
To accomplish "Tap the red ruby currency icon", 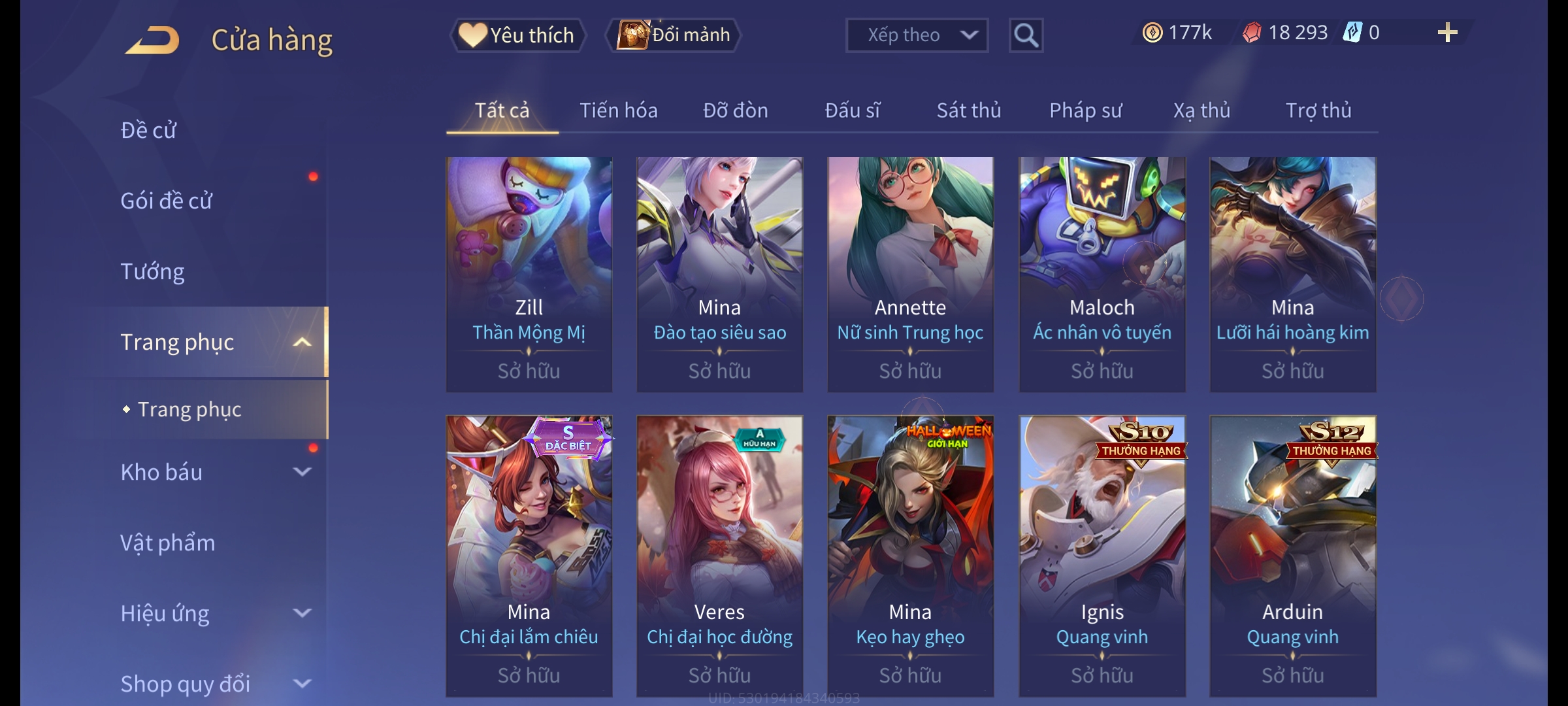I will pyautogui.click(x=1252, y=33).
